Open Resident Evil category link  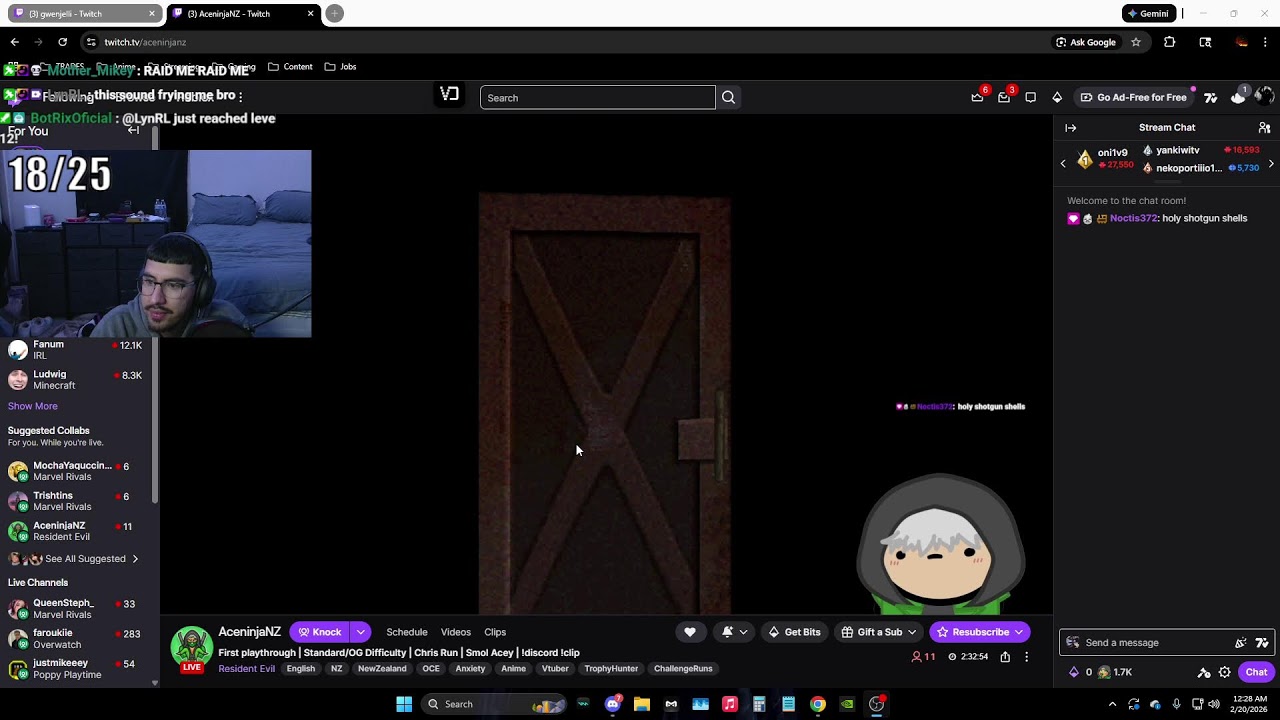tap(246, 669)
